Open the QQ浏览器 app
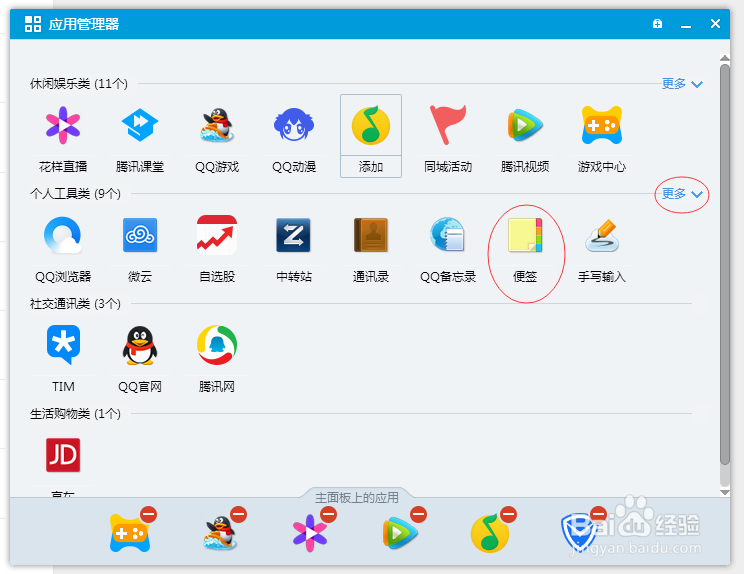 pyautogui.click(x=63, y=235)
